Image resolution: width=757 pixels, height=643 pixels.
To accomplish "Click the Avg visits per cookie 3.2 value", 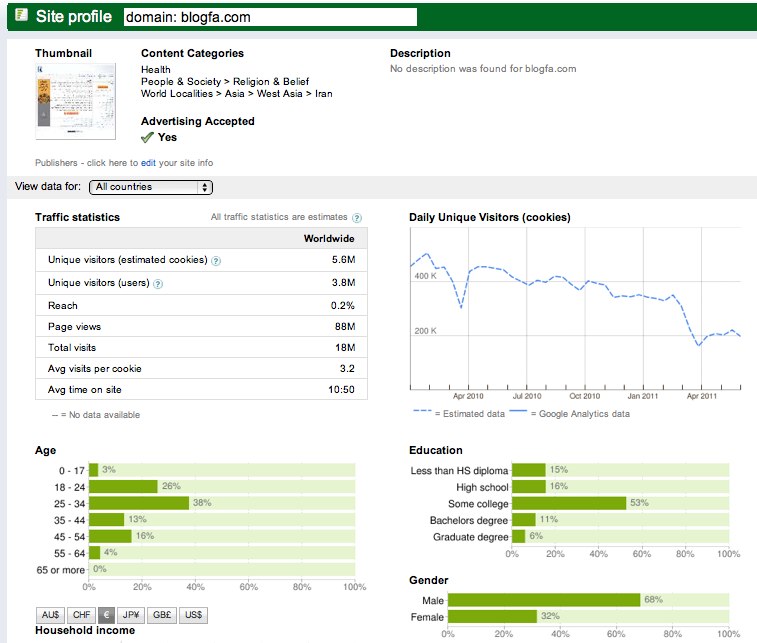I will tap(347, 369).
